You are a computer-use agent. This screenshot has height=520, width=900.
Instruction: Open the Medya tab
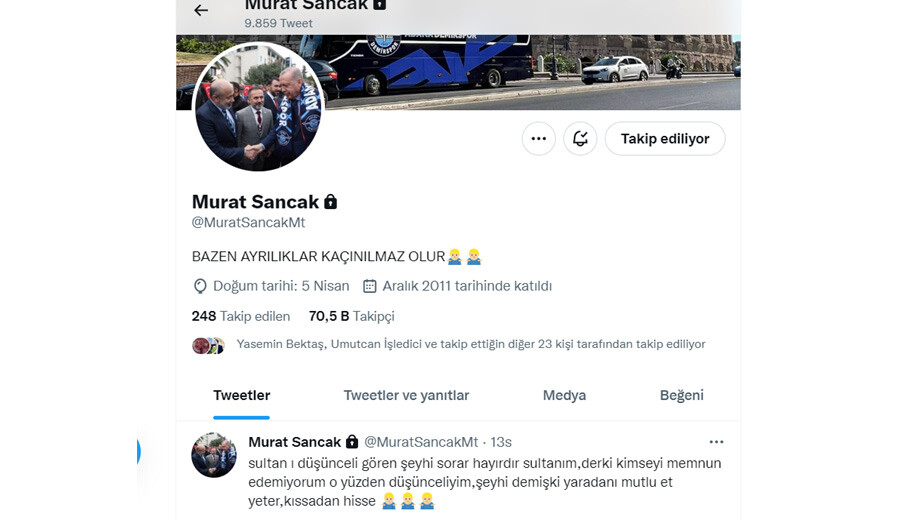pos(564,395)
